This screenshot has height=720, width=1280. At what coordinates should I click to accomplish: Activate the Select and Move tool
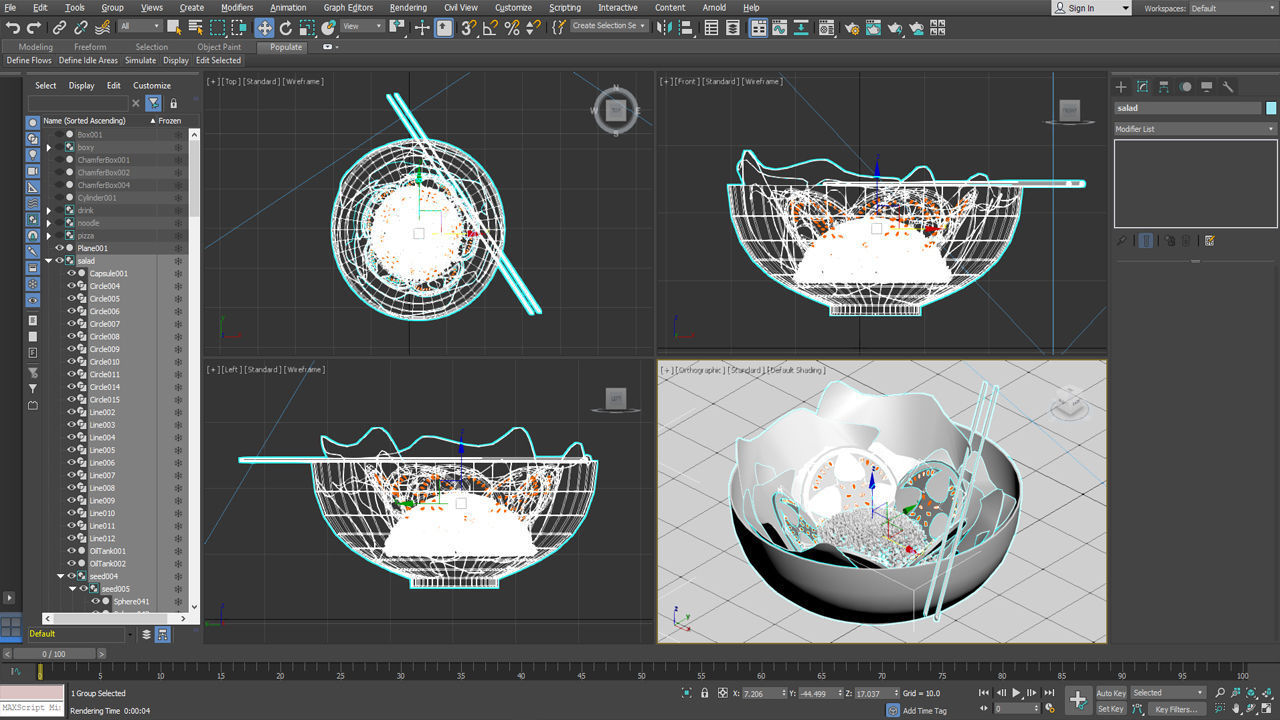[264, 28]
